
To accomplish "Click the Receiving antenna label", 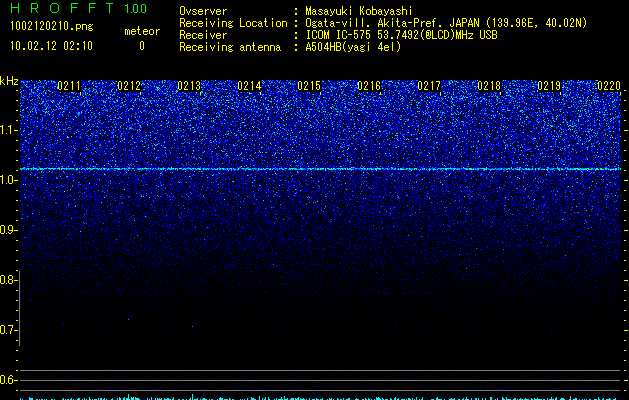I will click(230, 47).
